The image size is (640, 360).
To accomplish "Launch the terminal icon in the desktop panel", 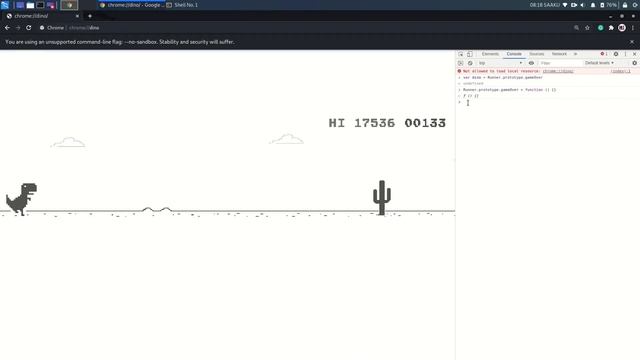I will pos(40,5).
